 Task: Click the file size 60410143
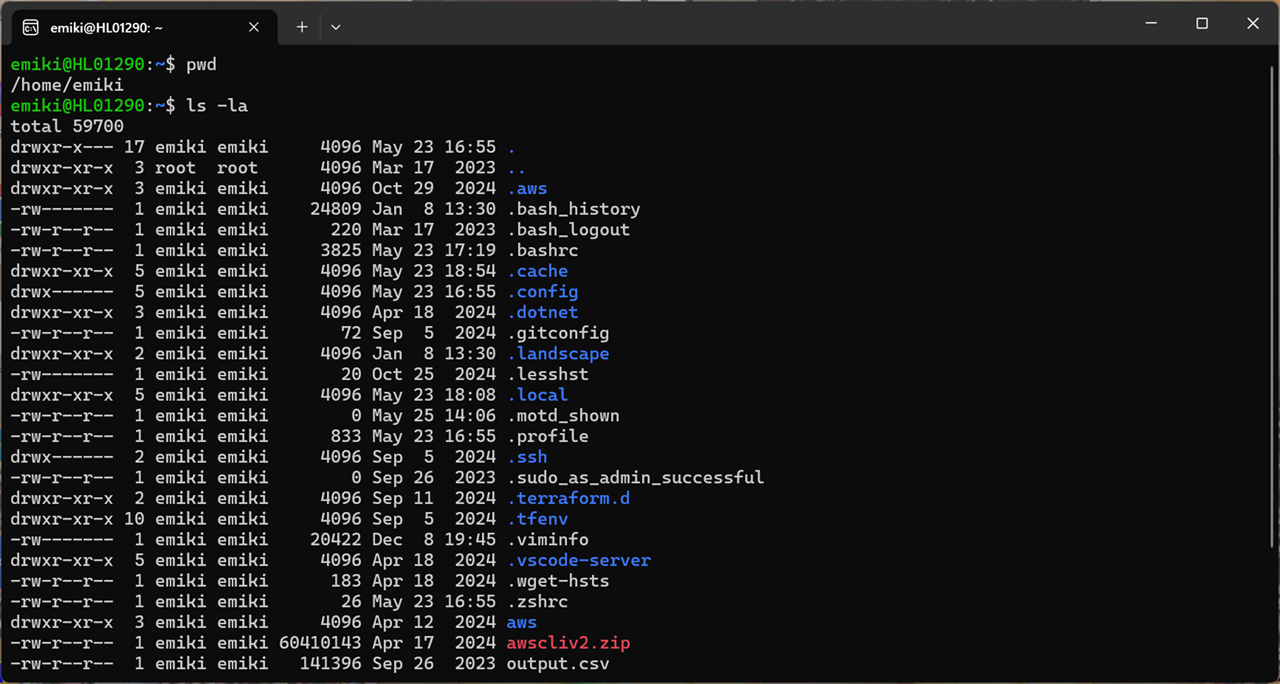[x=320, y=643]
